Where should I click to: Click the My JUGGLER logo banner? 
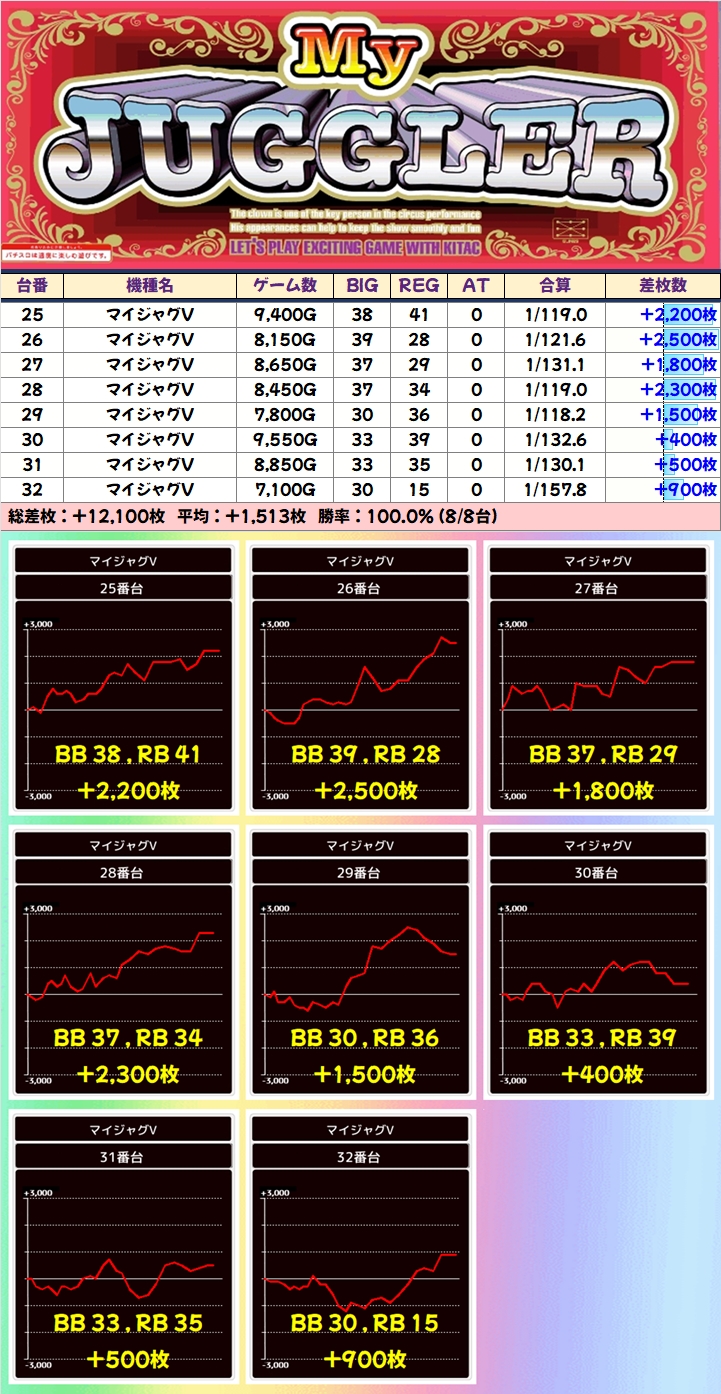[360, 135]
